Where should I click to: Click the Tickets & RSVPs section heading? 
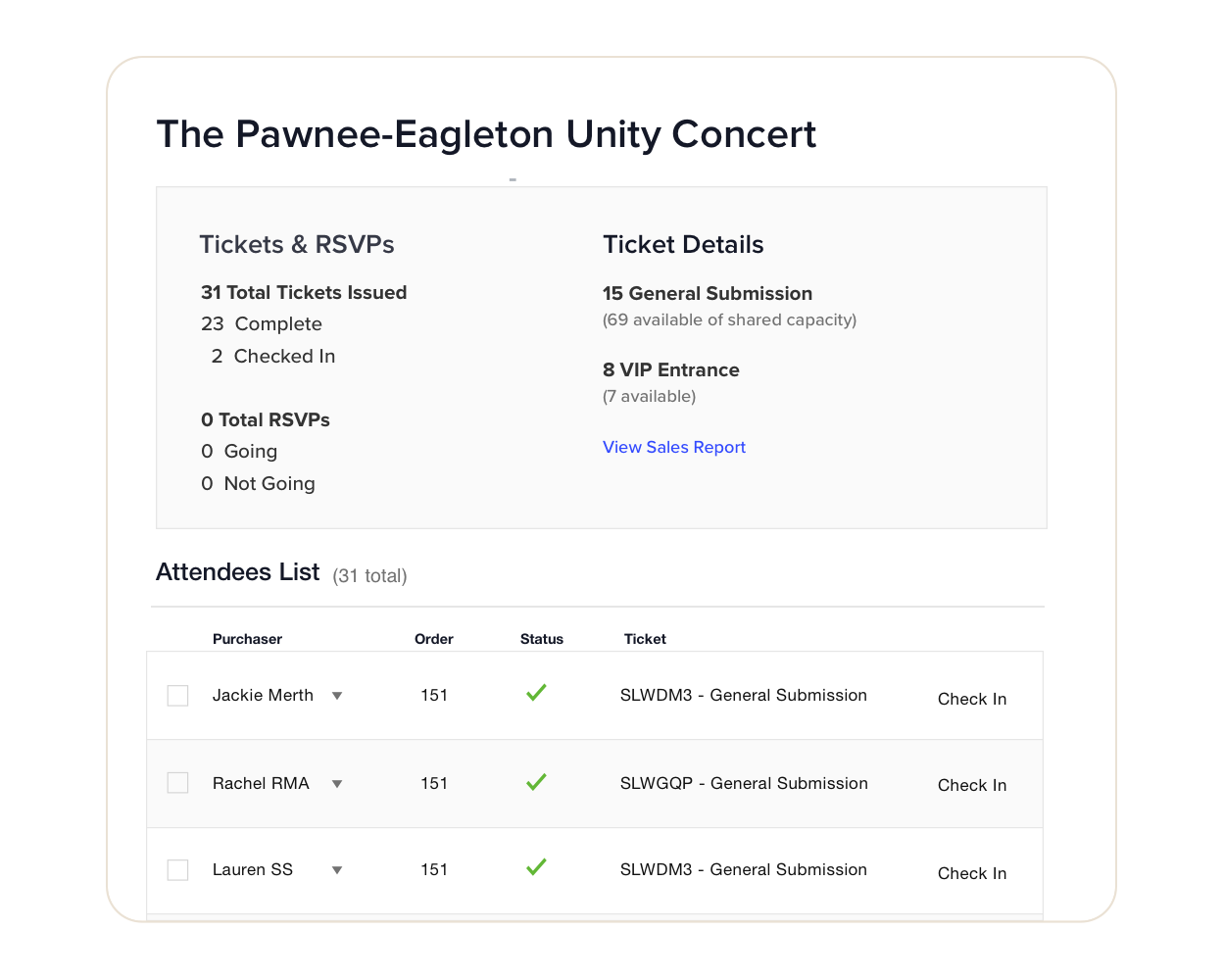[297, 245]
